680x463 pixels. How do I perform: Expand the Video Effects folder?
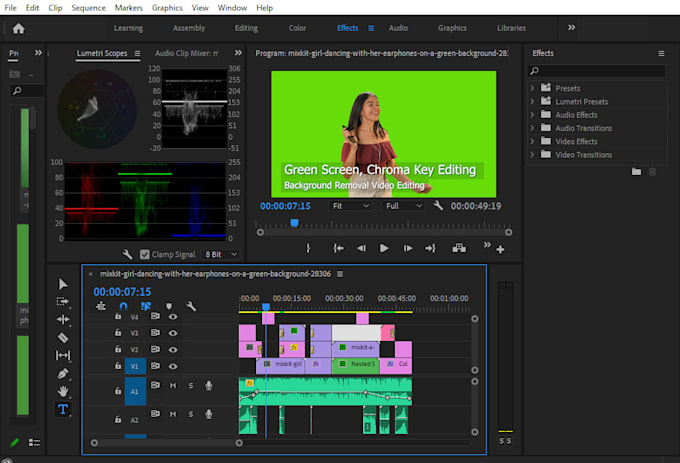click(532, 141)
